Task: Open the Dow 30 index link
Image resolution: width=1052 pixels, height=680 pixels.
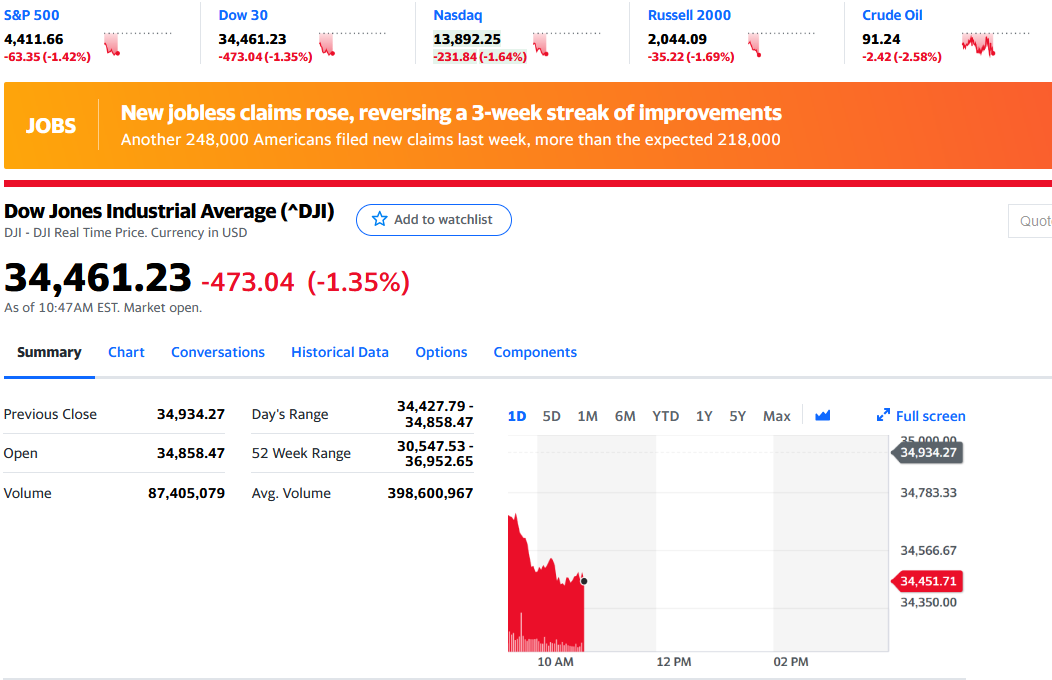Action: point(243,15)
